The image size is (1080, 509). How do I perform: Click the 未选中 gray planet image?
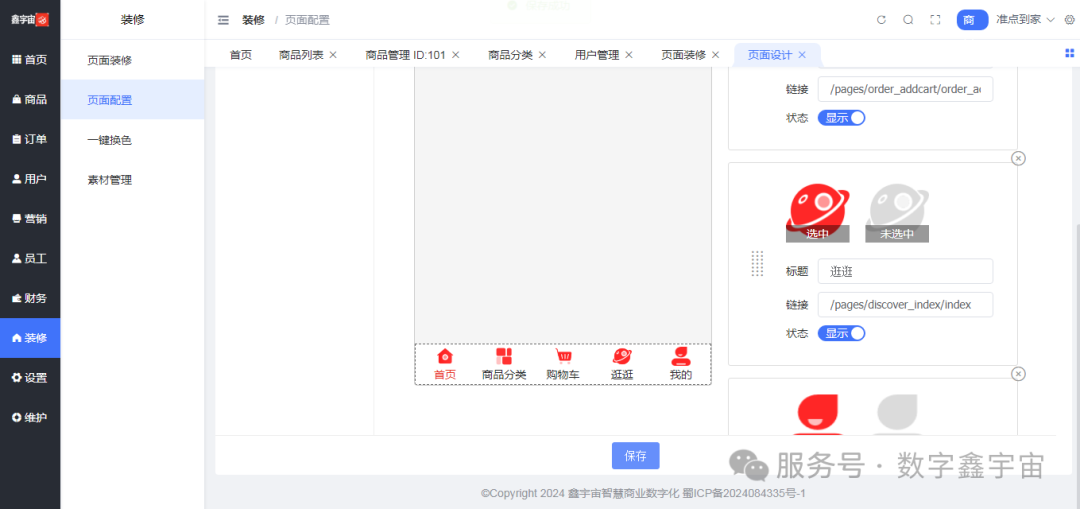897,213
